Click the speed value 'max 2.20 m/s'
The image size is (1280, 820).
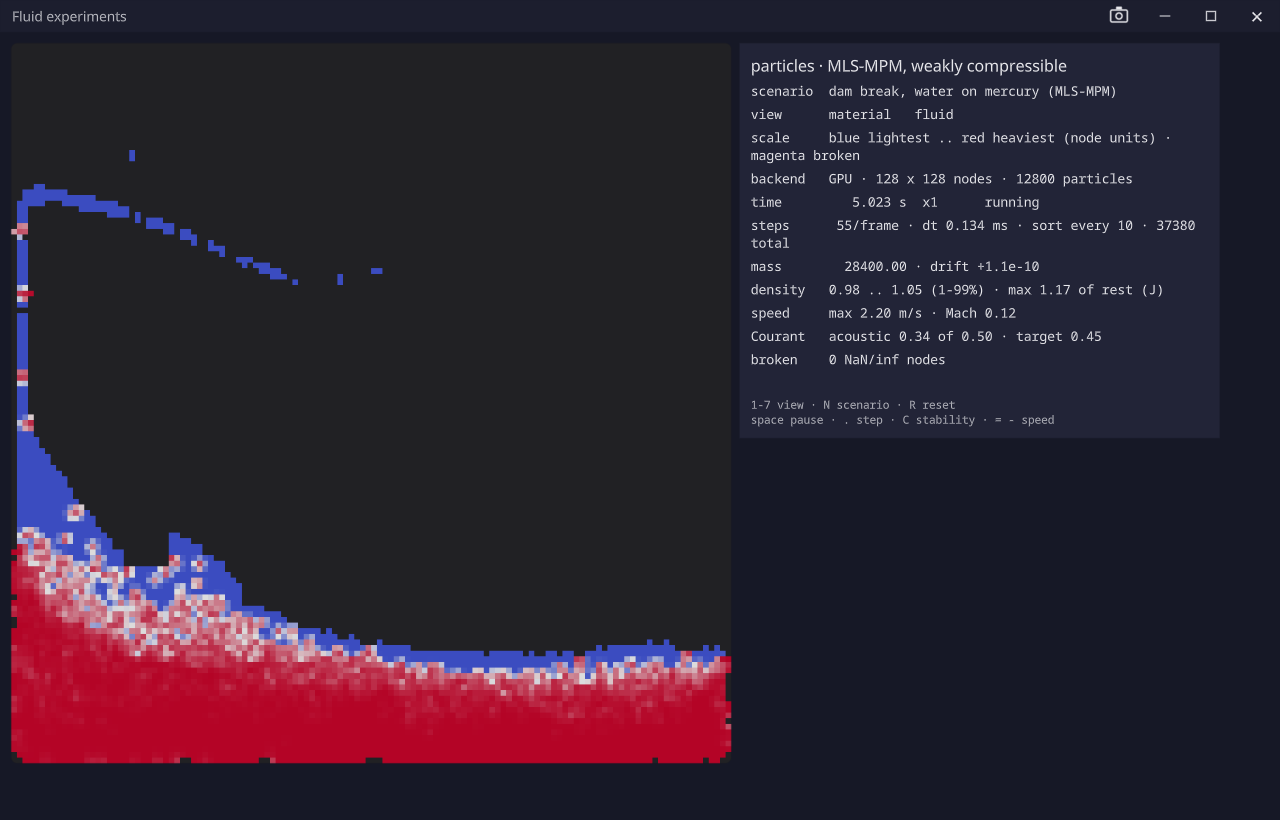875,314
